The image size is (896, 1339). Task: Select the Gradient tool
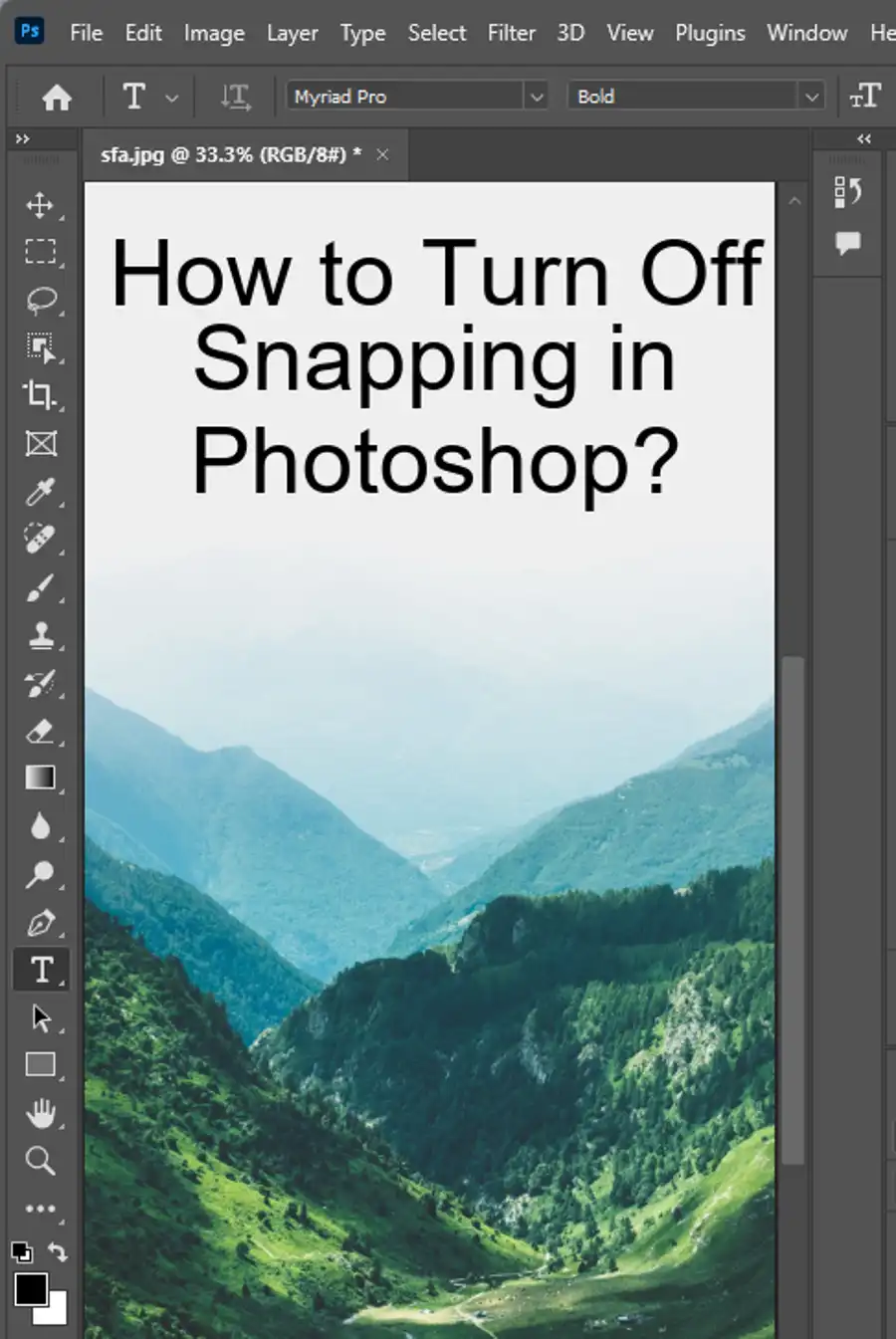(40, 778)
